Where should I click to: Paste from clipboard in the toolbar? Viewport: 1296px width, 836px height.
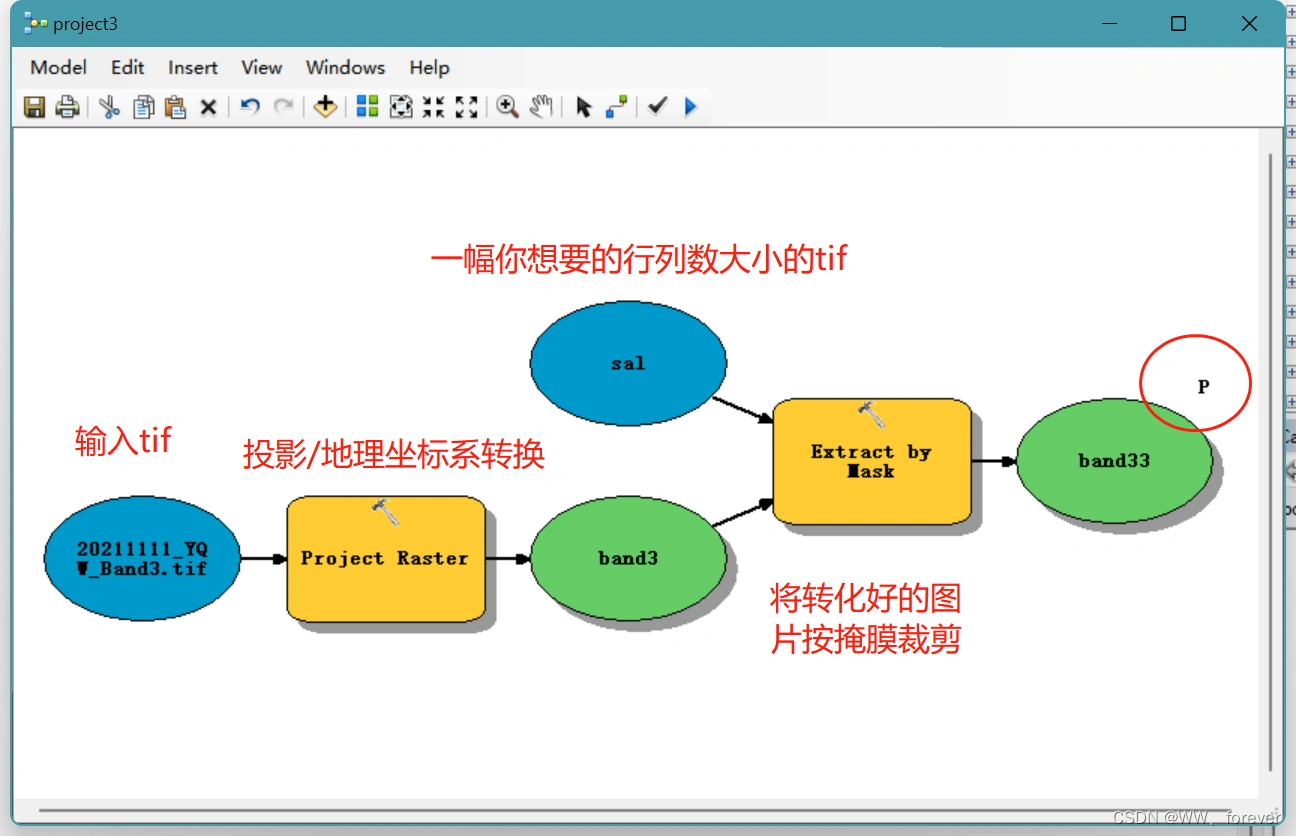[175, 107]
